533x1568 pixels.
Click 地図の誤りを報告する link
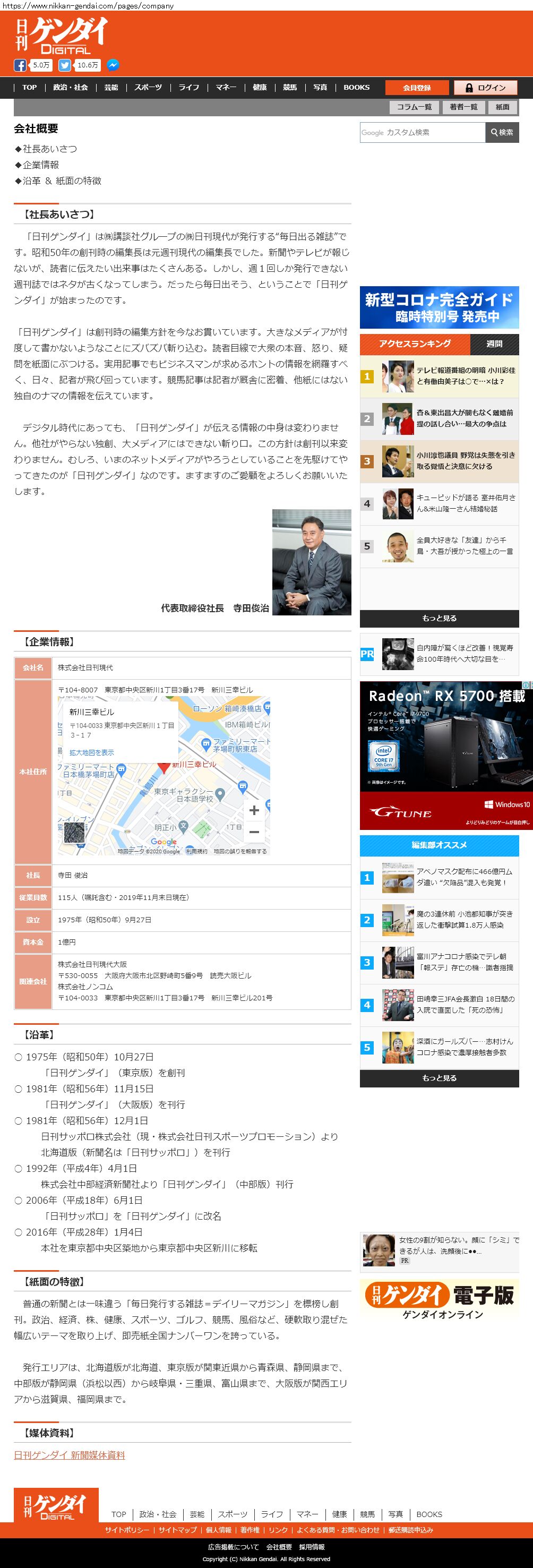click(x=240, y=852)
